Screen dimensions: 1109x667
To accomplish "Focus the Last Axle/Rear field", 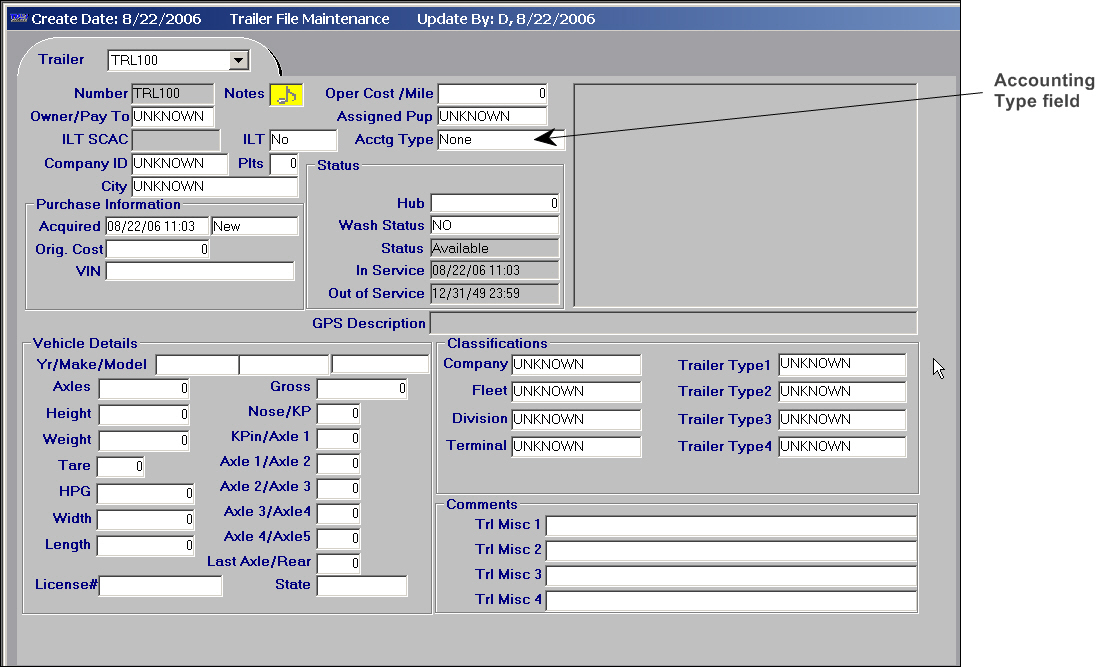I will pyautogui.click(x=339, y=564).
